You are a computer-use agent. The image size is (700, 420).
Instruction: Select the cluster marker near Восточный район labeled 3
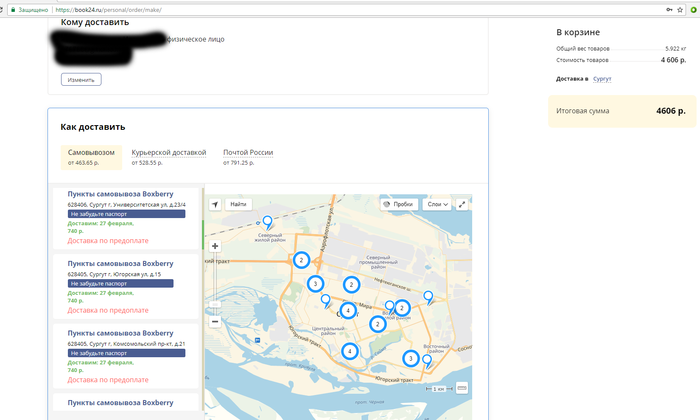click(x=410, y=358)
